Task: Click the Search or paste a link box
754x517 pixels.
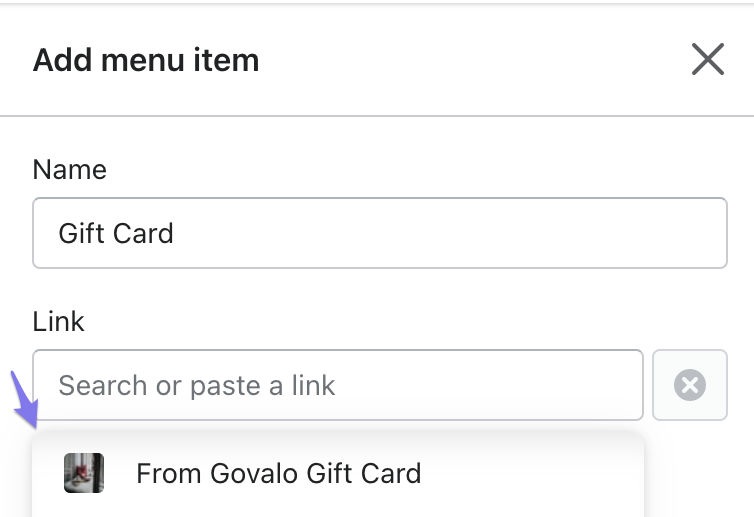Action: coord(337,385)
